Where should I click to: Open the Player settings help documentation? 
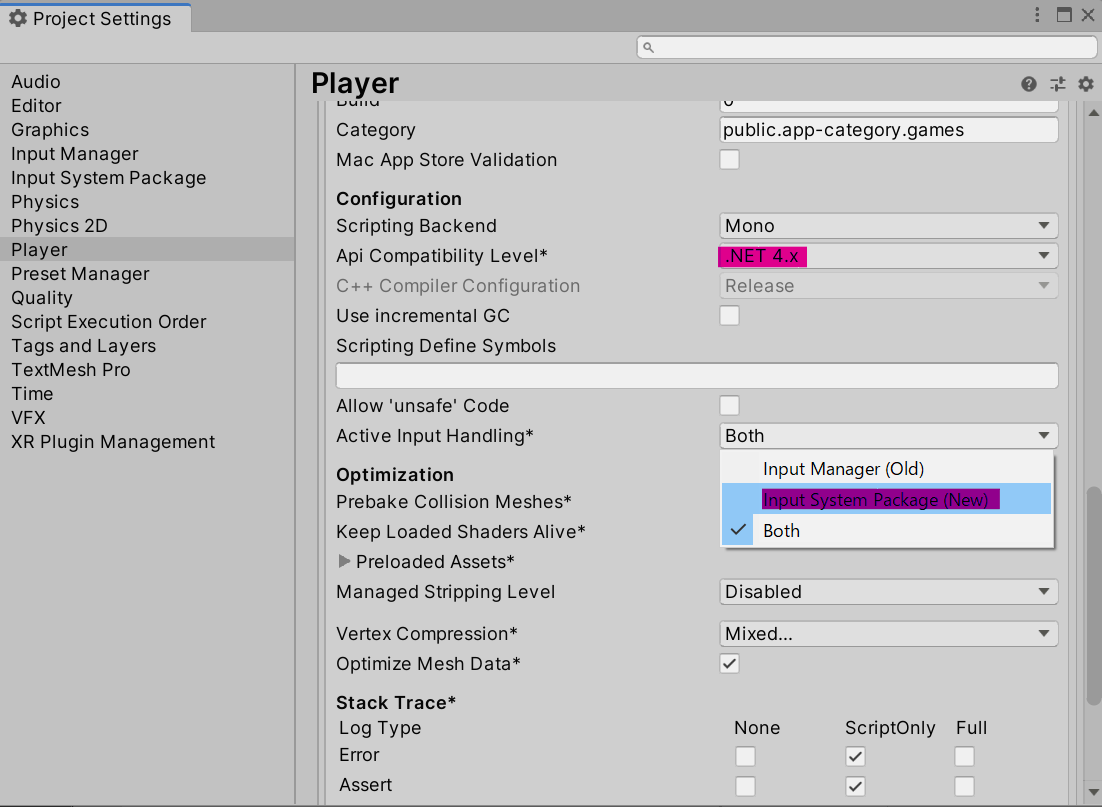tap(1028, 84)
